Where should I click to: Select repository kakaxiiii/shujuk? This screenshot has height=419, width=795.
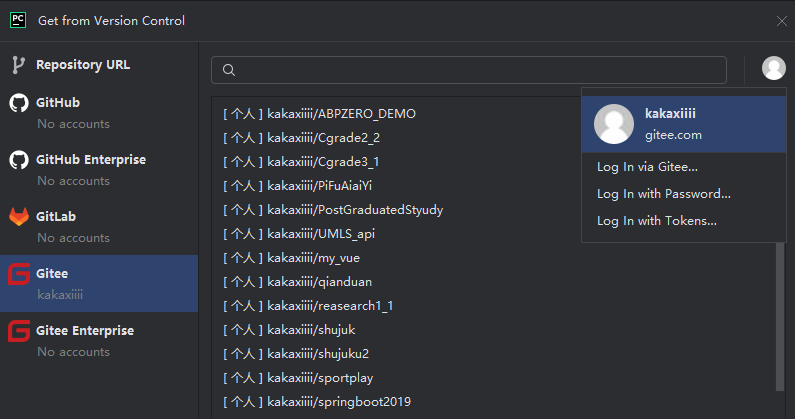pos(289,330)
